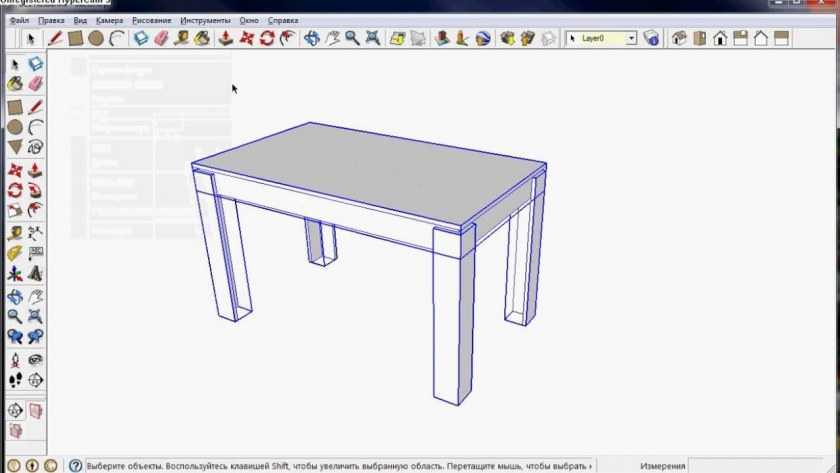Activate the Orbit tool in top toolbar
This screenshot has height=473, width=840.
(312, 39)
